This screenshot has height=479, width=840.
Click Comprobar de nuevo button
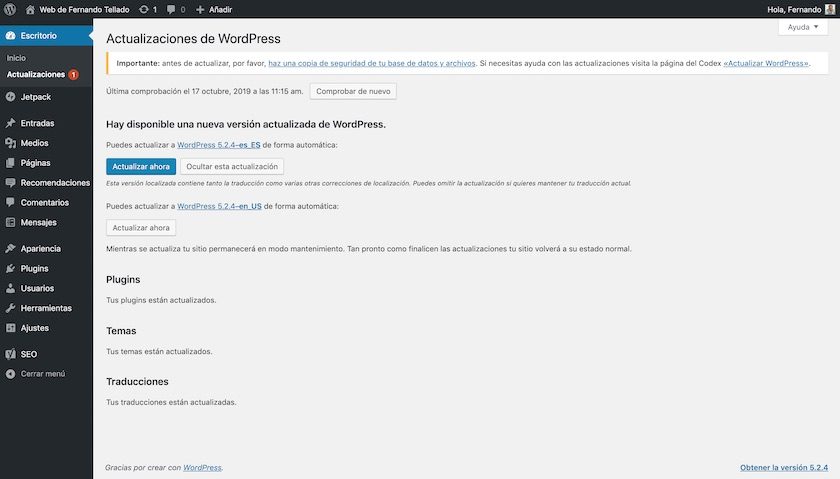tap(353, 91)
